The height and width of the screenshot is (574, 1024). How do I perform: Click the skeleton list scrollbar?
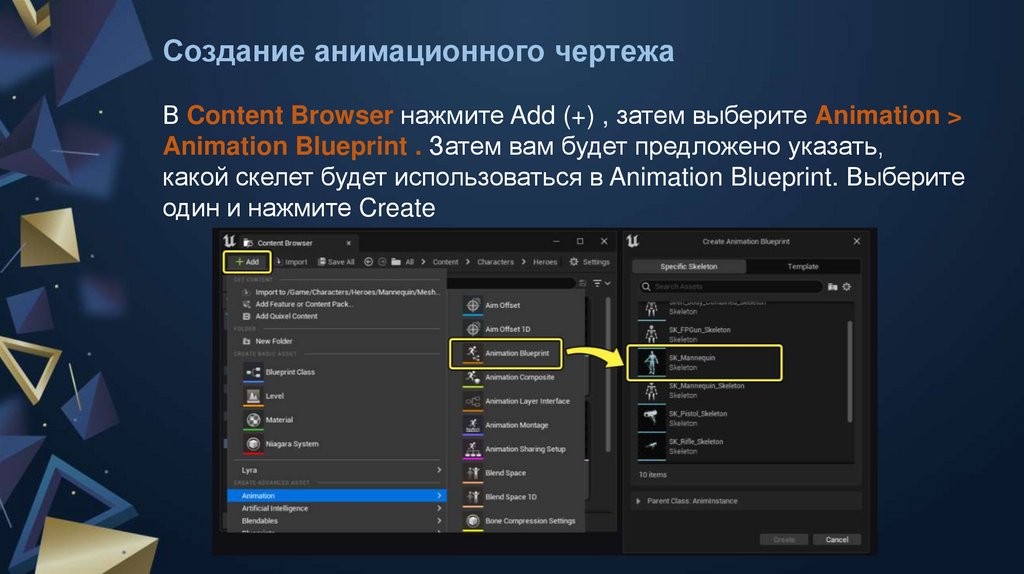pyautogui.click(x=850, y=372)
